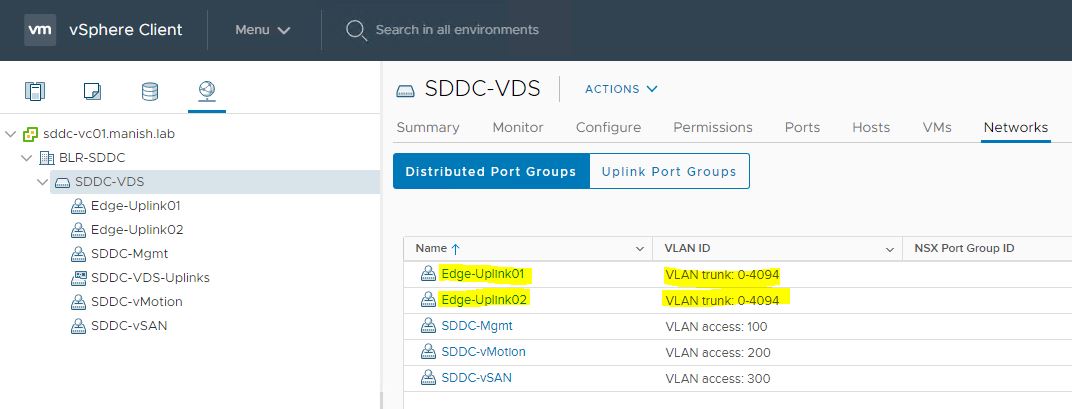The height and width of the screenshot is (409, 1072).
Task: Select SDDC-VDS-Uplinks in the tree
Action: (x=150, y=277)
